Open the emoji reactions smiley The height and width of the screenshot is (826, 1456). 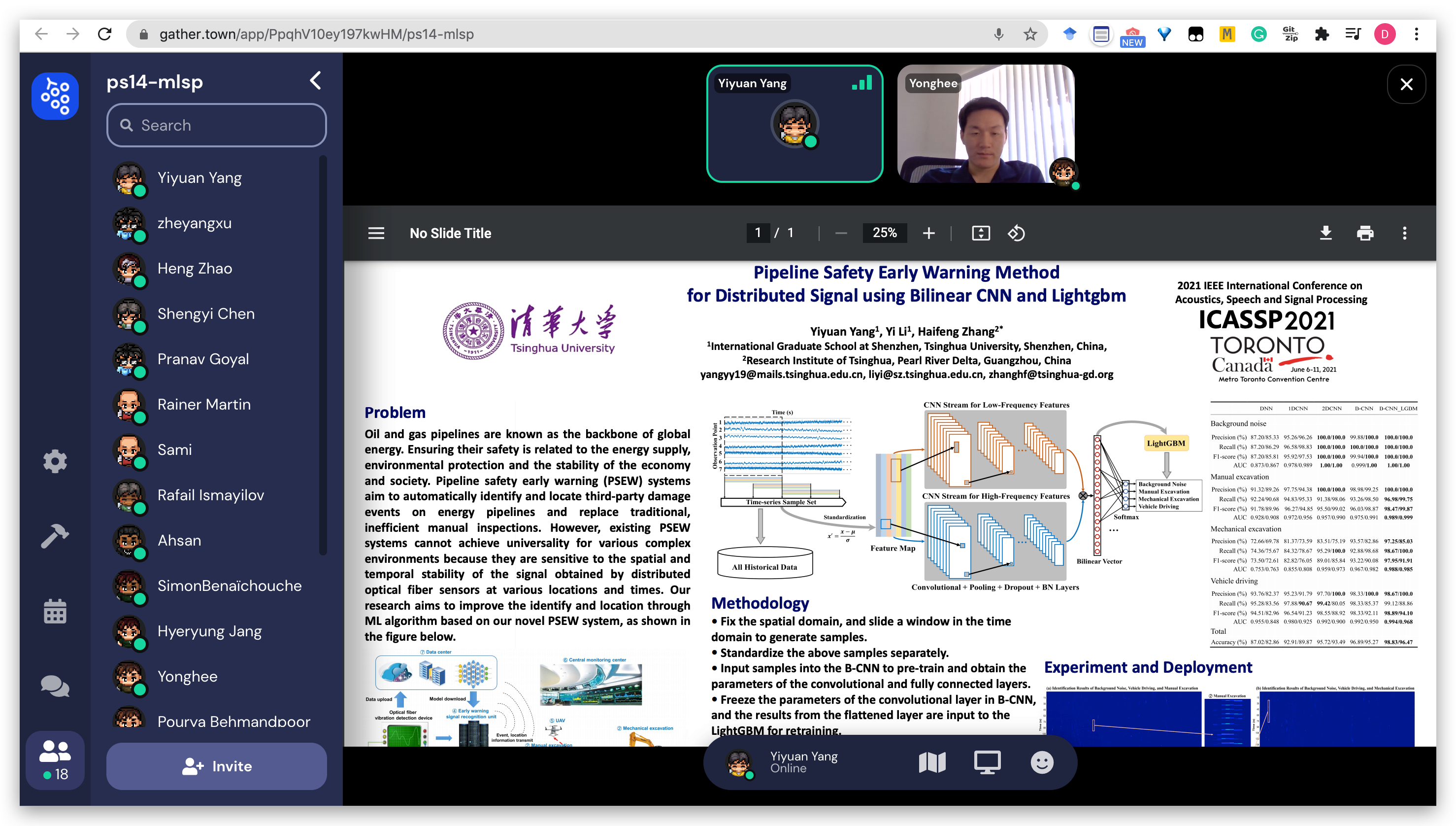tap(1042, 762)
